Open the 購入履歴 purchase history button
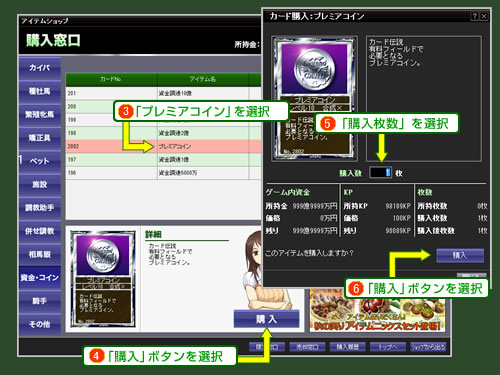This screenshot has width=500, height=375. 347,347
